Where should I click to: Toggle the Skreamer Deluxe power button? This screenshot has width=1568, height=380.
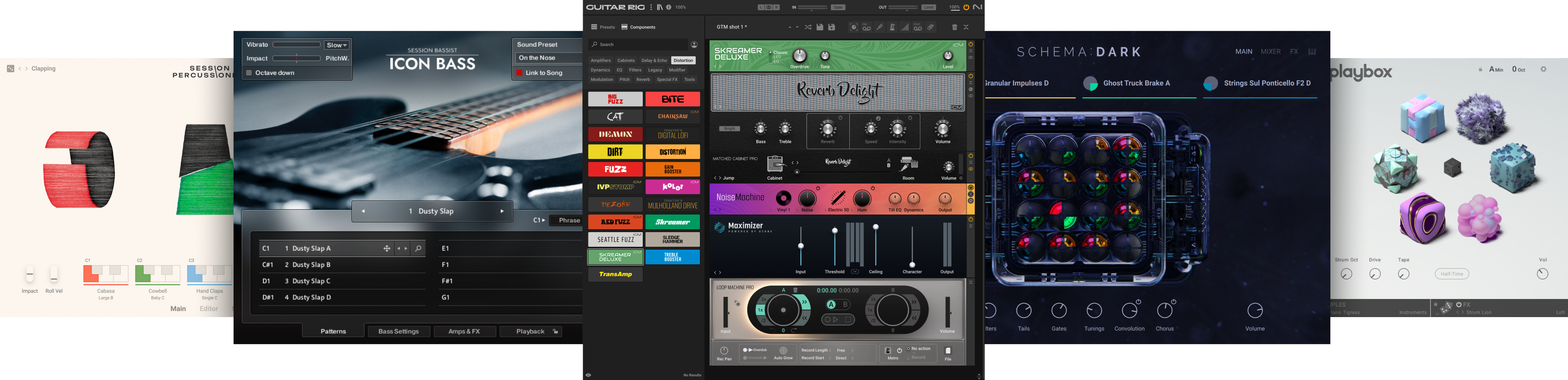pyautogui.click(x=971, y=45)
